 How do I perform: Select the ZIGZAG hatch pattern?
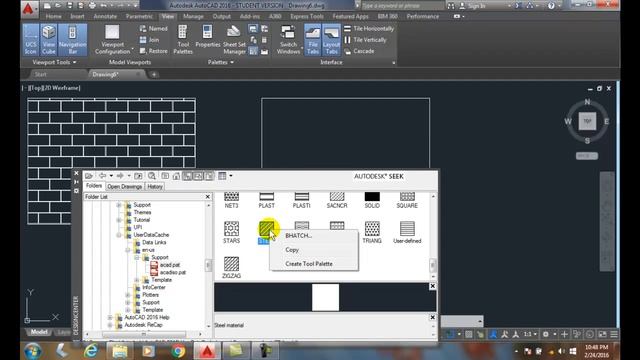[231, 268]
